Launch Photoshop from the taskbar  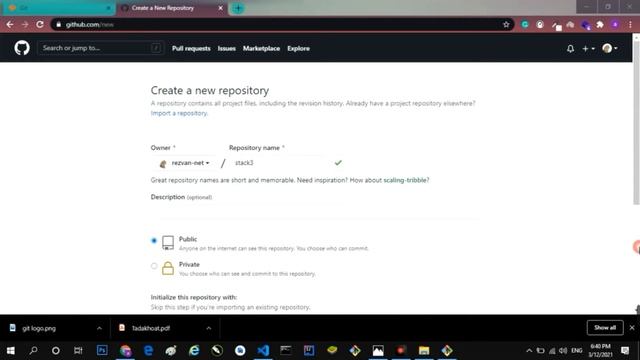(x=102, y=350)
